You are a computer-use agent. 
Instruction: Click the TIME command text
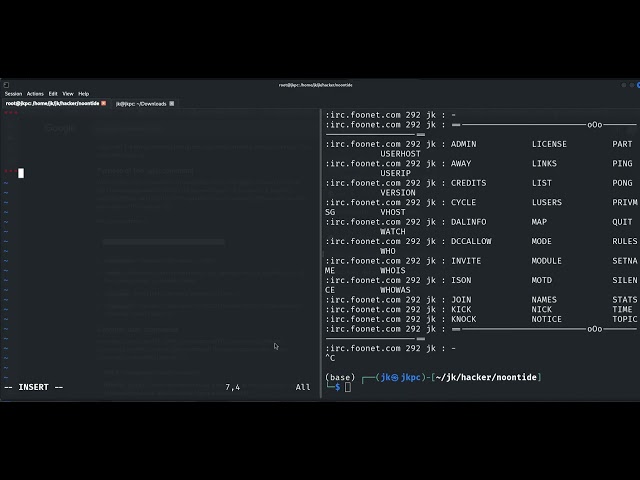click(622, 309)
